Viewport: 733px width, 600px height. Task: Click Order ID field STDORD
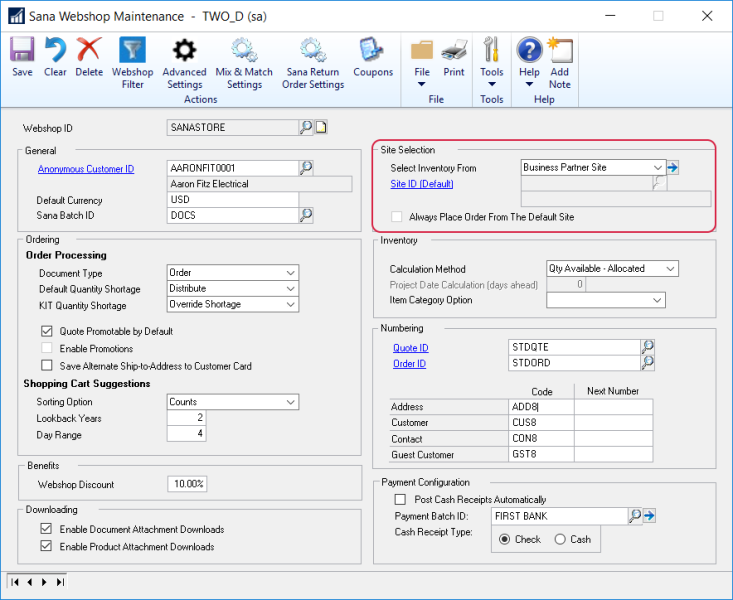[574, 363]
